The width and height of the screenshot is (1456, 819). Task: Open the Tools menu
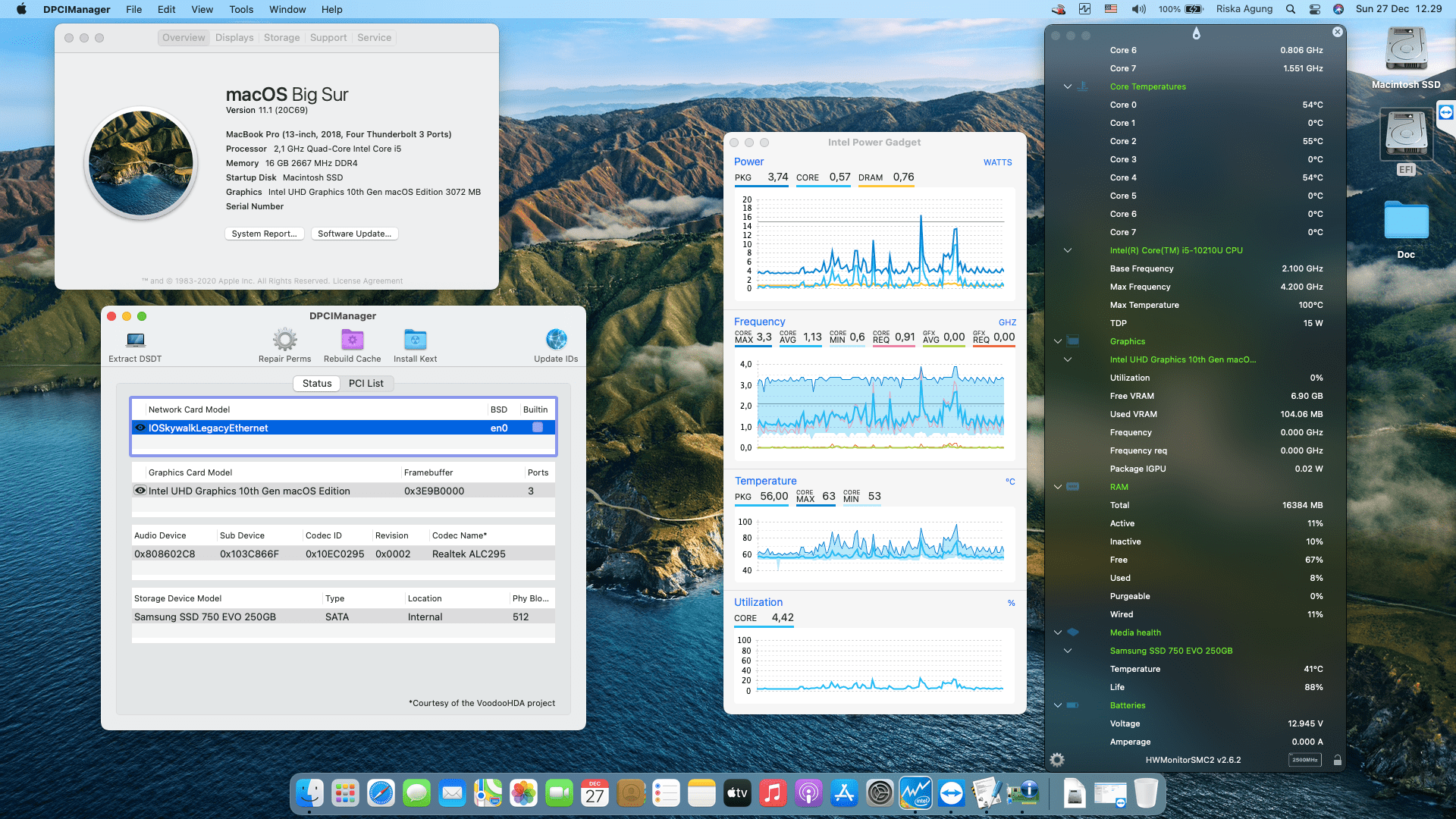pyautogui.click(x=241, y=9)
